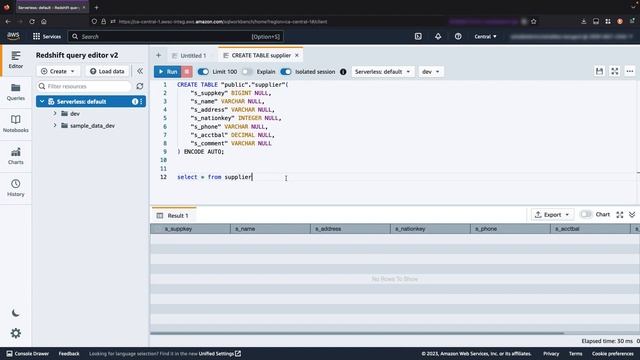Viewport: 640px width, 360px height.
Task: Click the Load data button
Action: coord(107,71)
